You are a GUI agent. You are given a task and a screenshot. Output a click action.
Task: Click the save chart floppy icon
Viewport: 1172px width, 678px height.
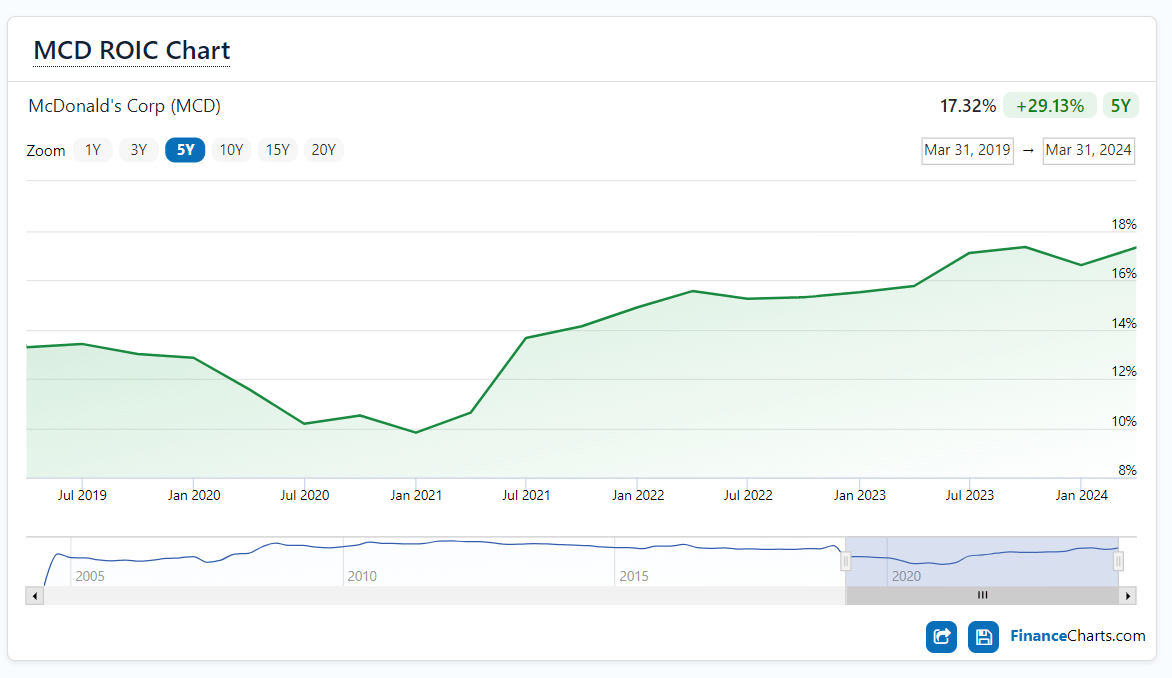(983, 637)
